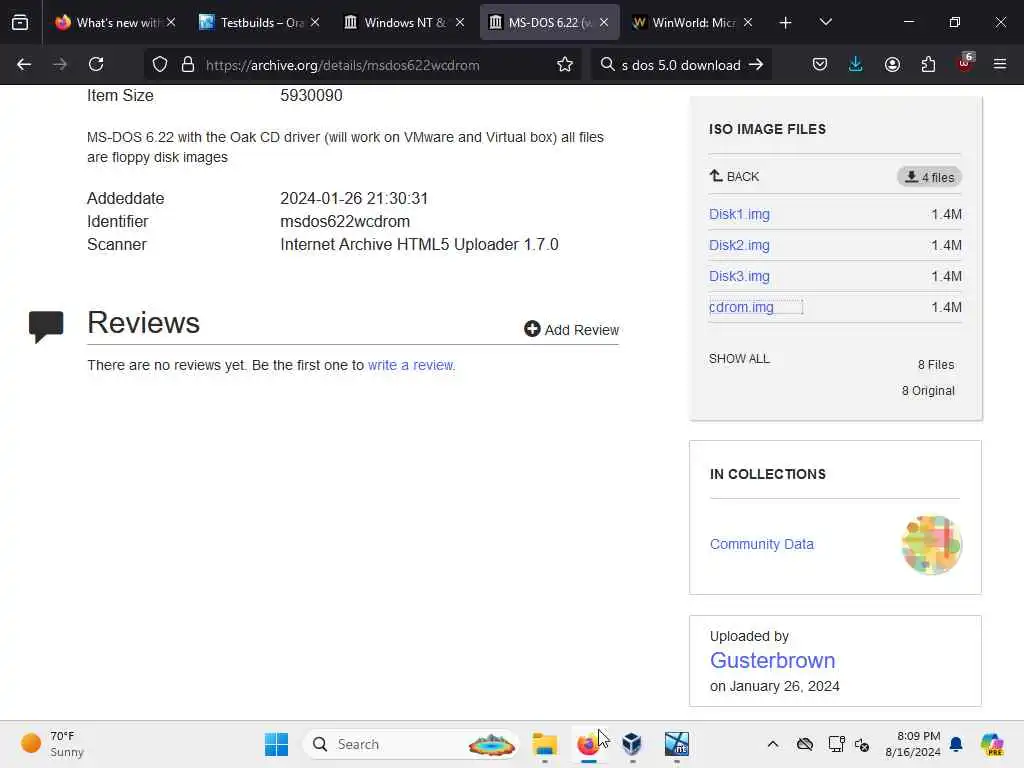
Task: Open 8 Files listing
Action: pos(936,364)
